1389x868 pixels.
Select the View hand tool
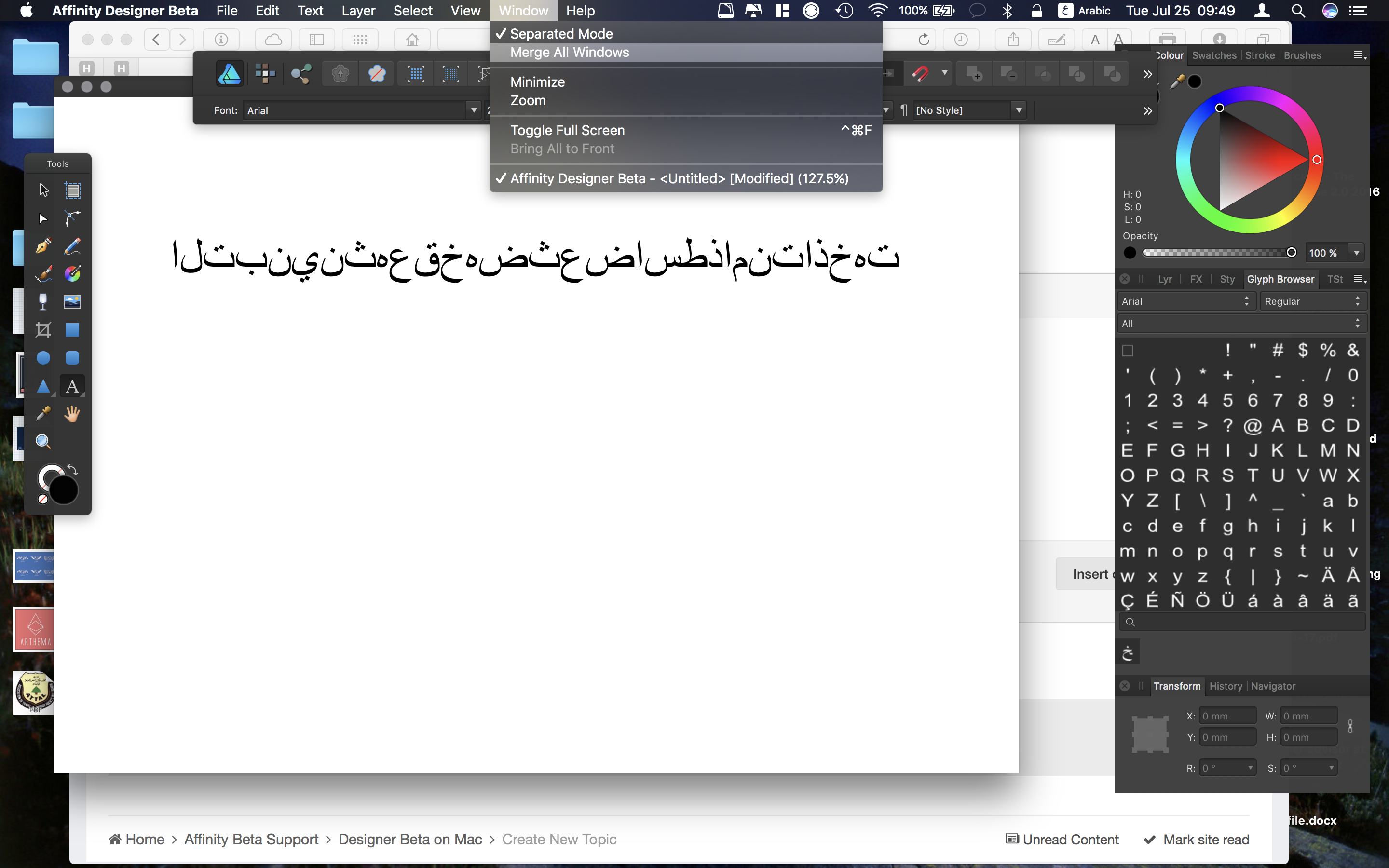click(x=72, y=414)
